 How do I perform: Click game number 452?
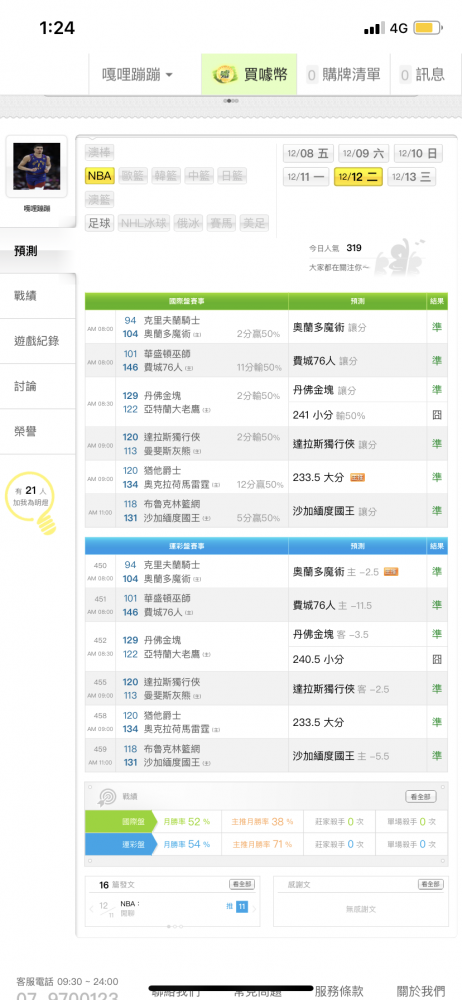click(x=100, y=640)
